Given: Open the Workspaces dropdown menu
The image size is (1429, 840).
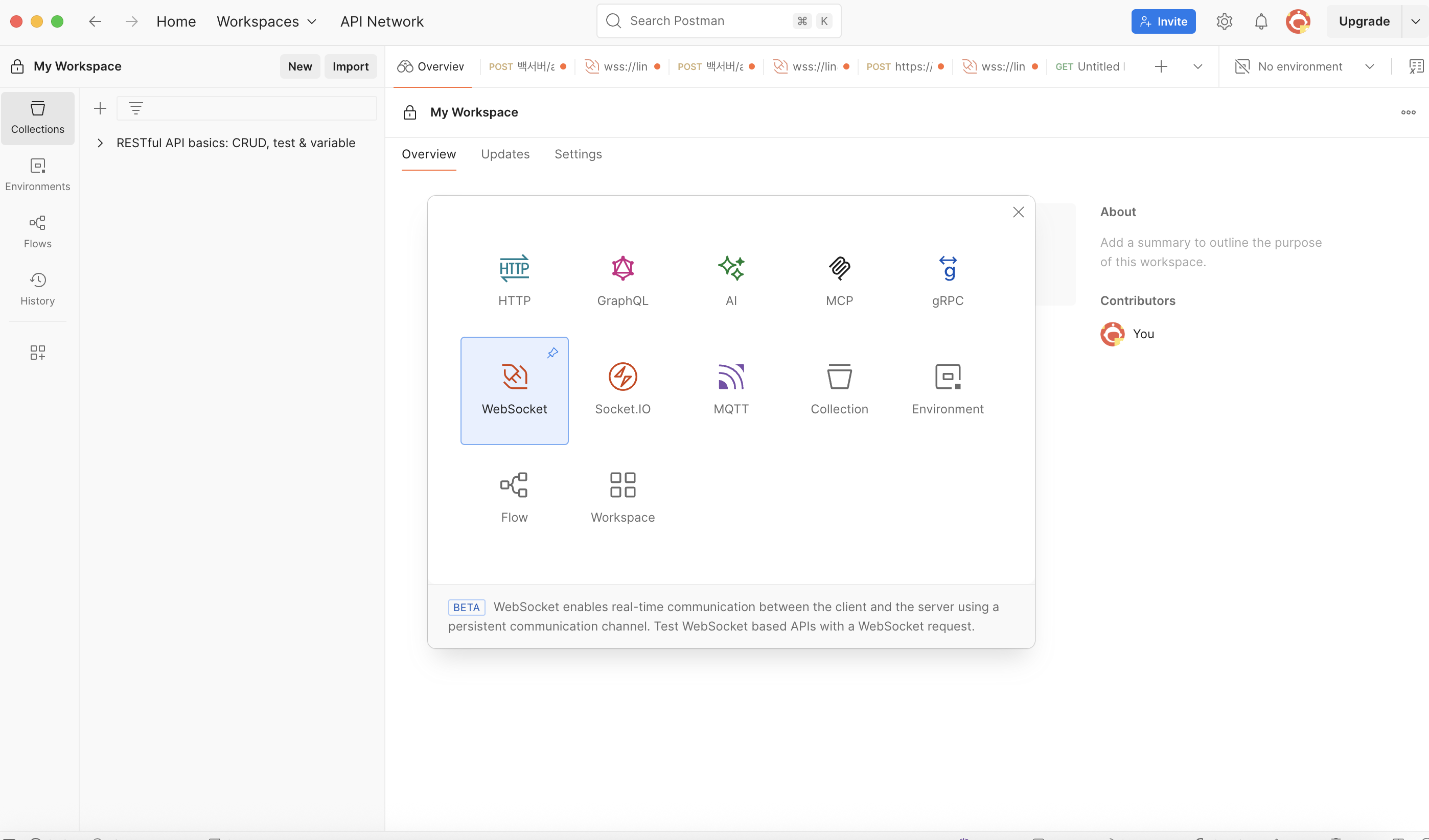Looking at the screenshot, I should click(x=266, y=21).
